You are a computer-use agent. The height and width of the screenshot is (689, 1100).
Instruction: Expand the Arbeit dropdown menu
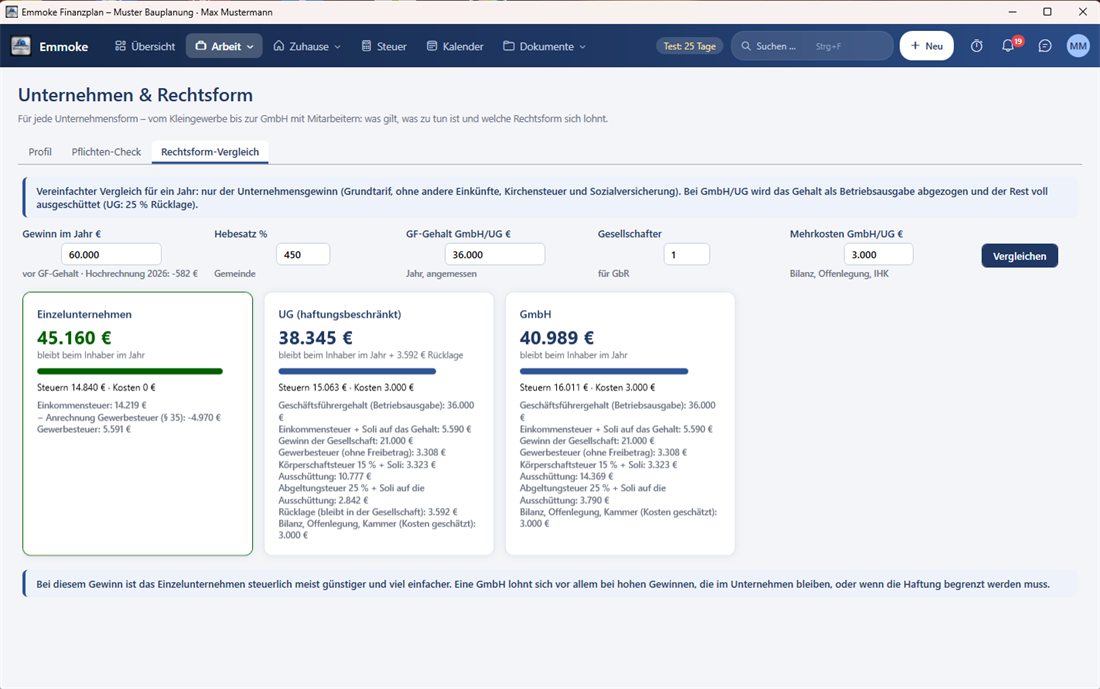click(224, 46)
